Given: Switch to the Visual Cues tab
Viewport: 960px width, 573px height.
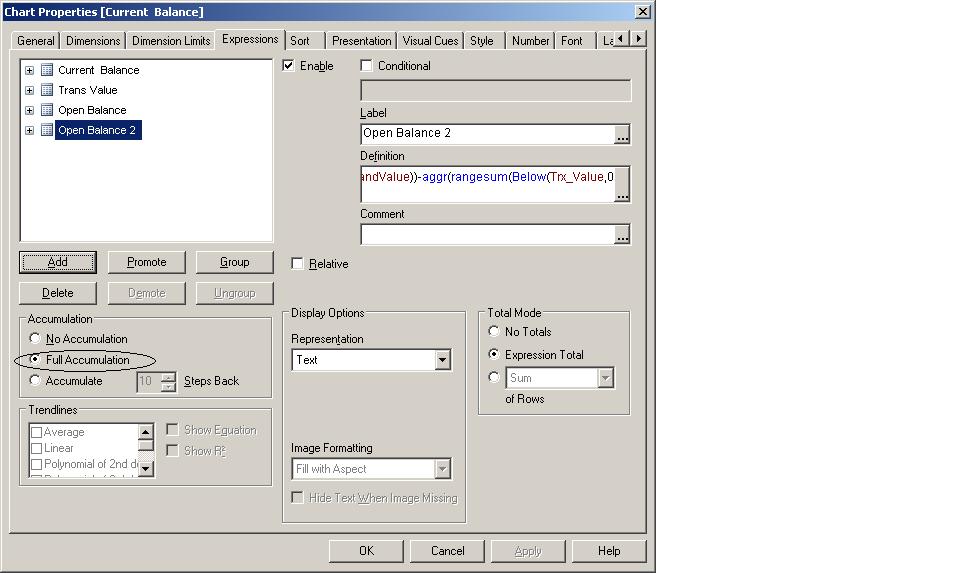Looking at the screenshot, I should click(430, 41).
